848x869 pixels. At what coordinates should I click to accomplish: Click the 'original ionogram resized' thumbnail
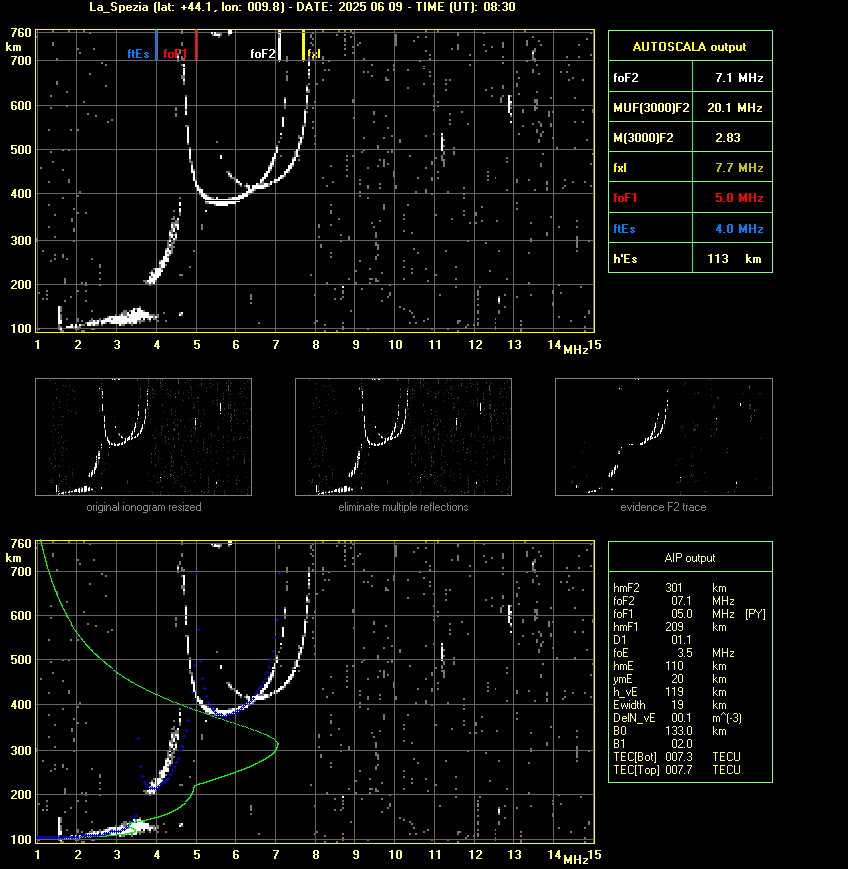(144, 437)
